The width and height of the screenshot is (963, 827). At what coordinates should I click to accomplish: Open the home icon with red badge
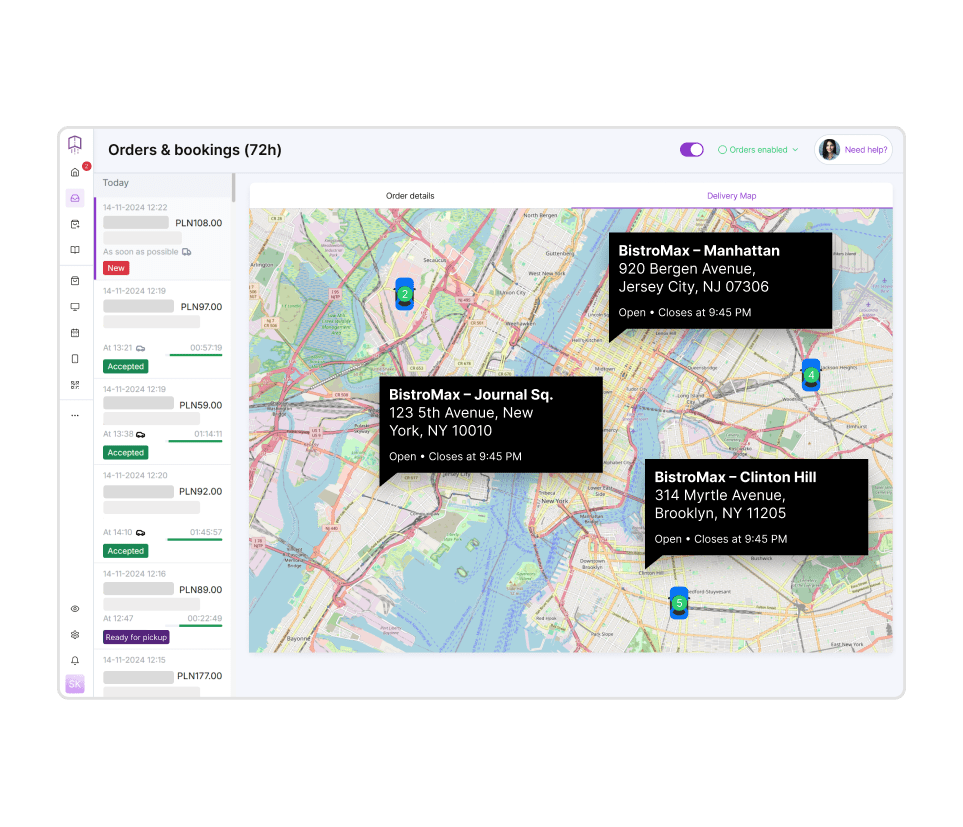pyautogui.click(x=76, y=173)
